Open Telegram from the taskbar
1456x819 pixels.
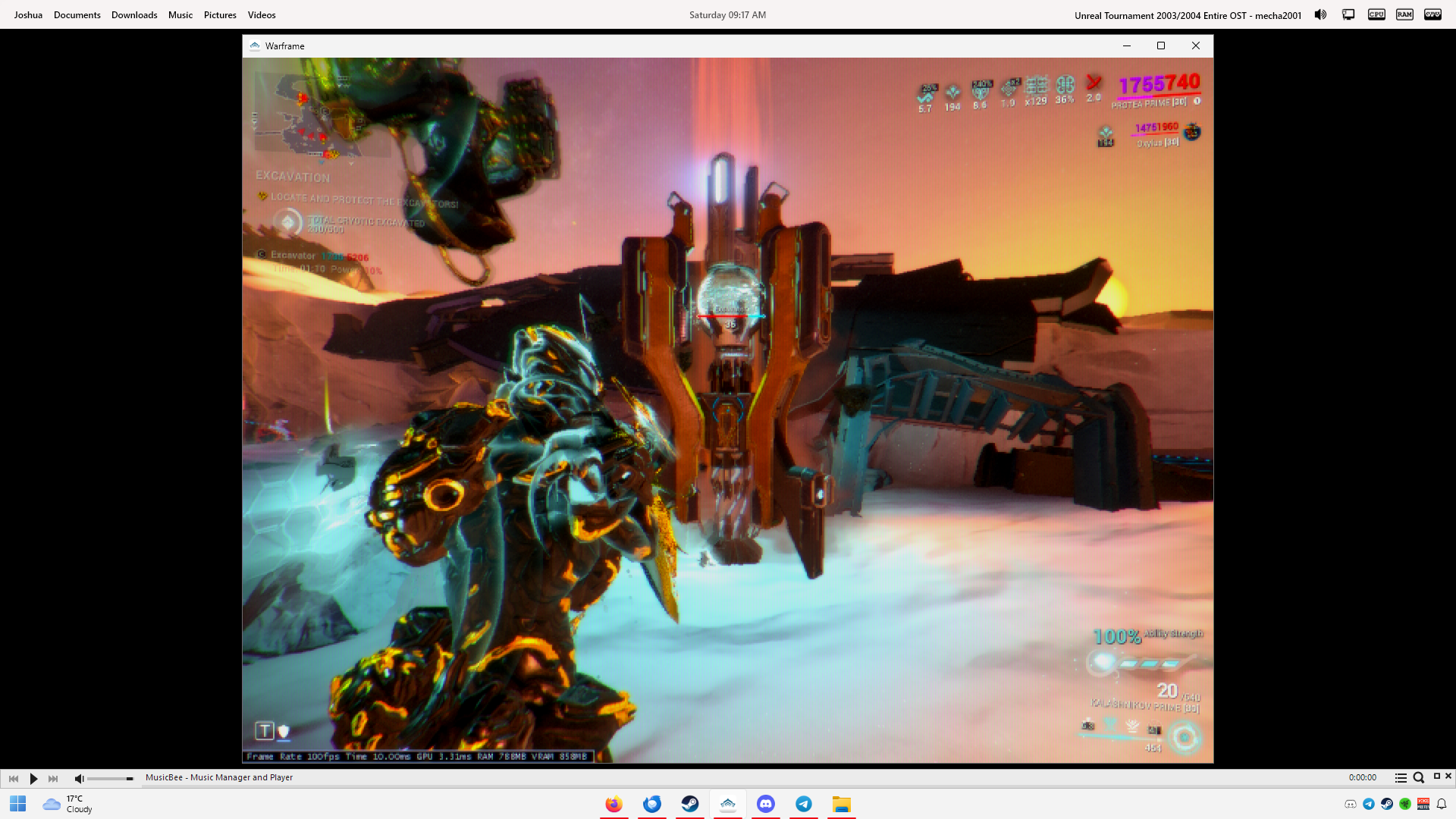pos(804,804)
